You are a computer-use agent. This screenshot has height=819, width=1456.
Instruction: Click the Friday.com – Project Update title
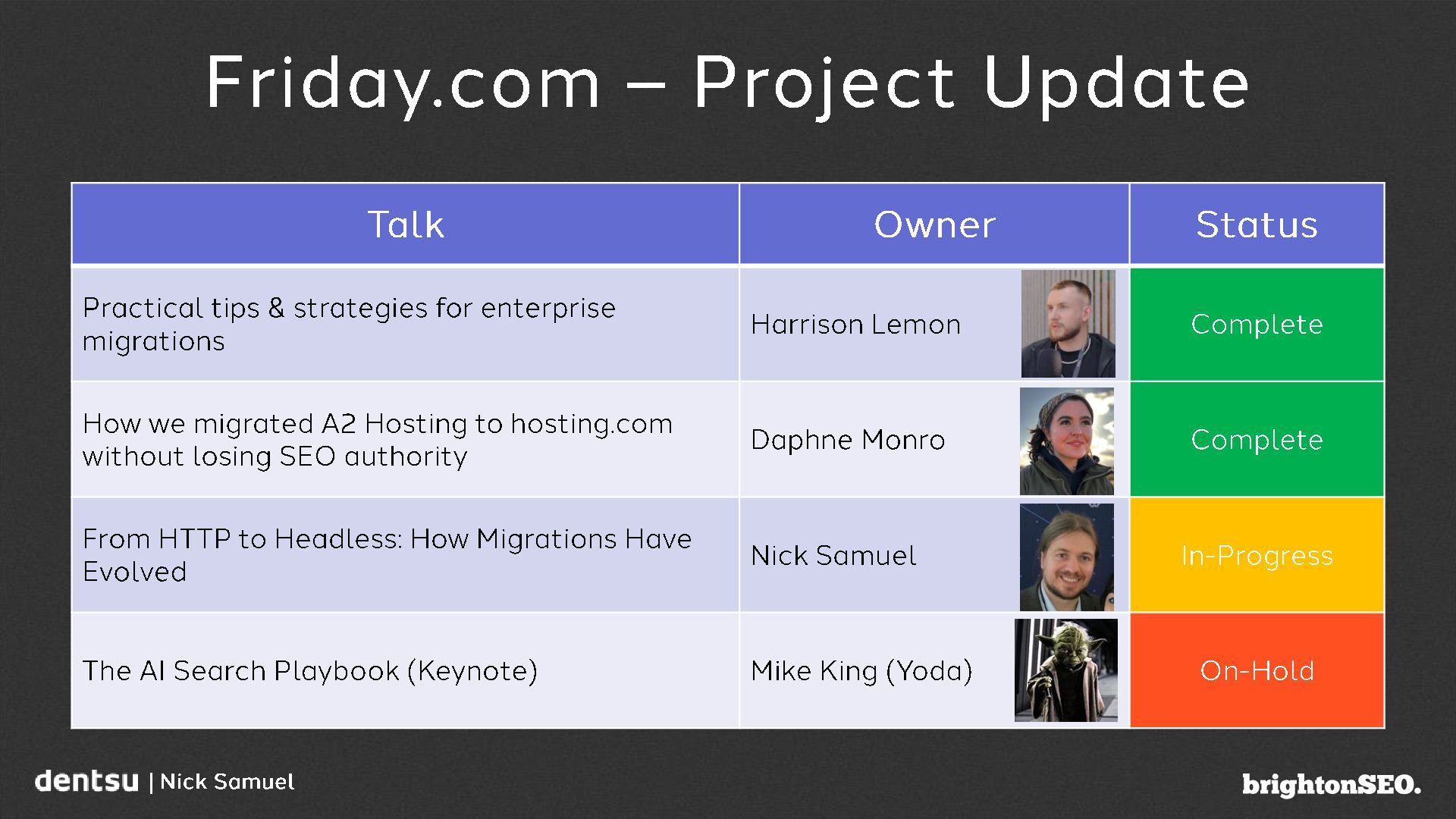[728, 83]
